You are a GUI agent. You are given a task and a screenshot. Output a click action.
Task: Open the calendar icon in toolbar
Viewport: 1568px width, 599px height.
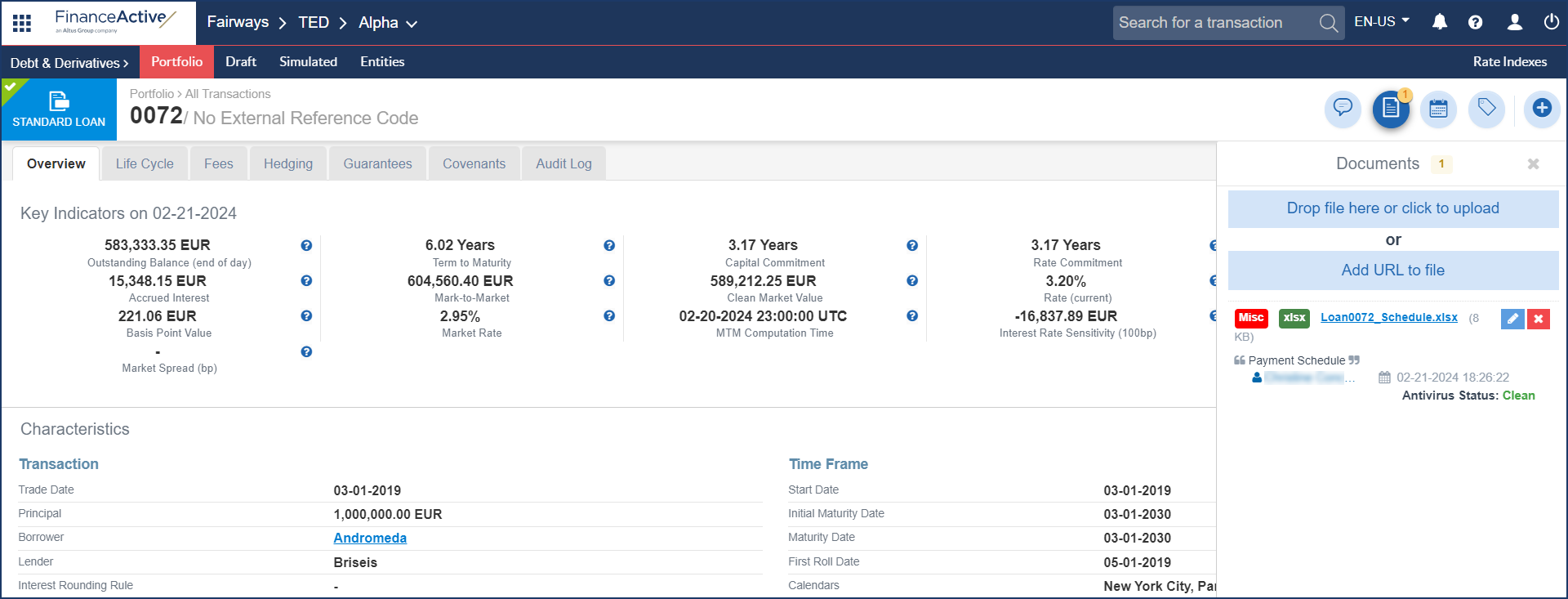1438,109
